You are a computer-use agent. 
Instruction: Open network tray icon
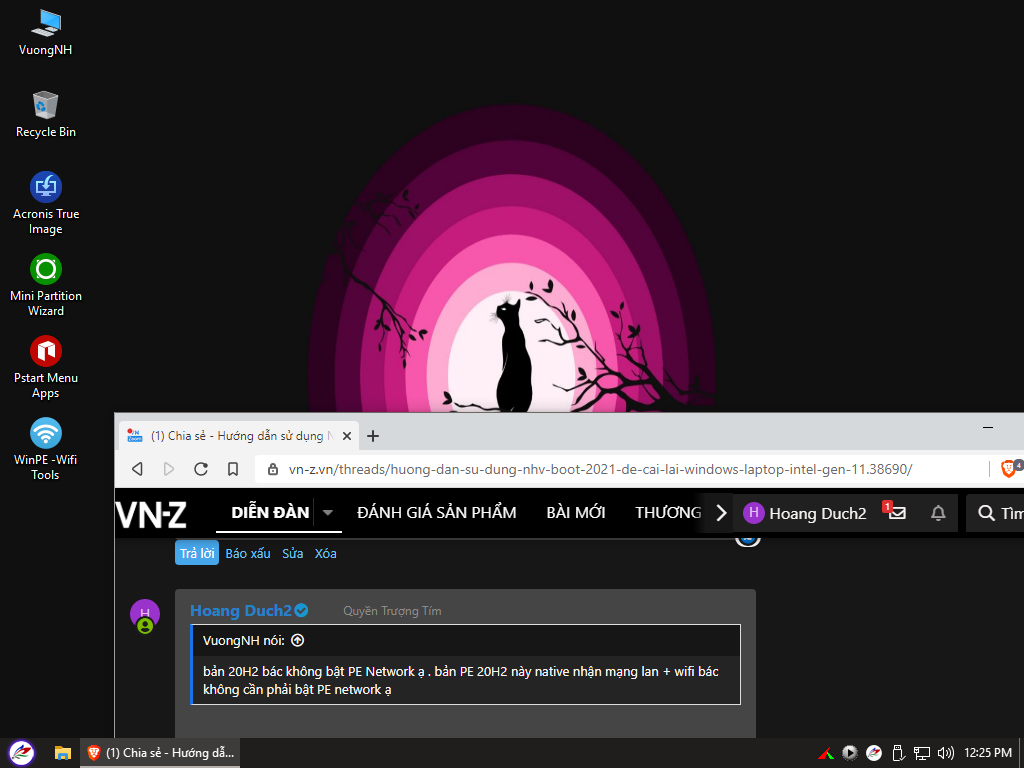(921, 753)
